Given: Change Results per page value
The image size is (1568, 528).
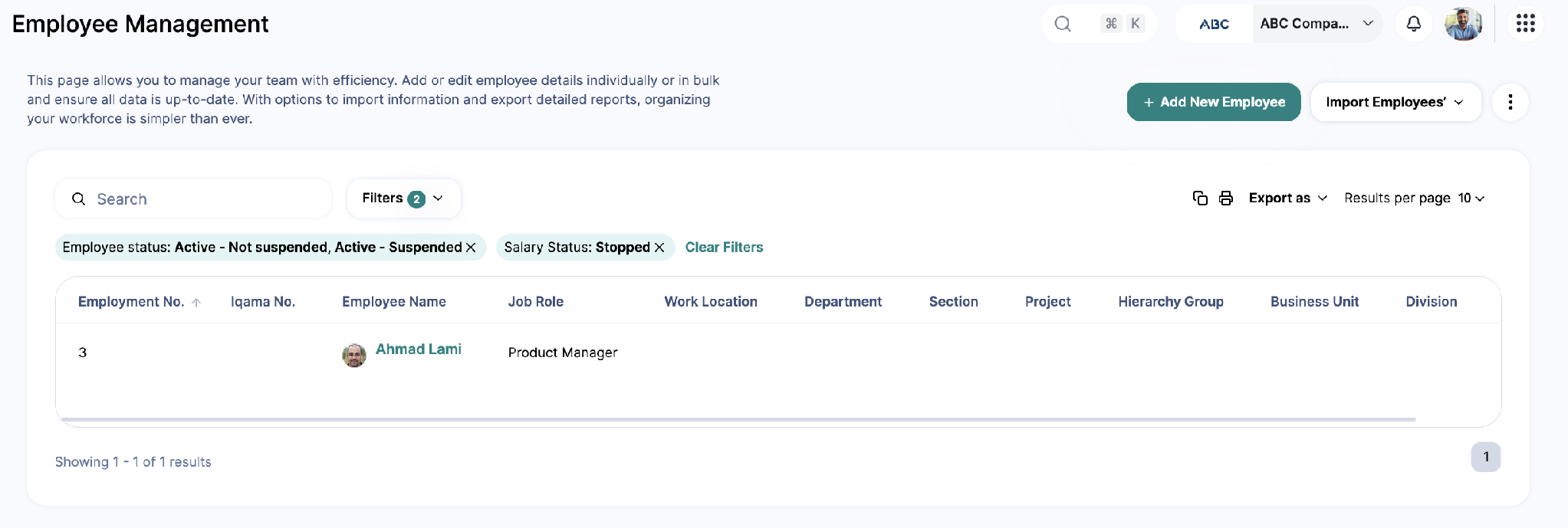Looking at the screenshot, I should click(1471, 198).
